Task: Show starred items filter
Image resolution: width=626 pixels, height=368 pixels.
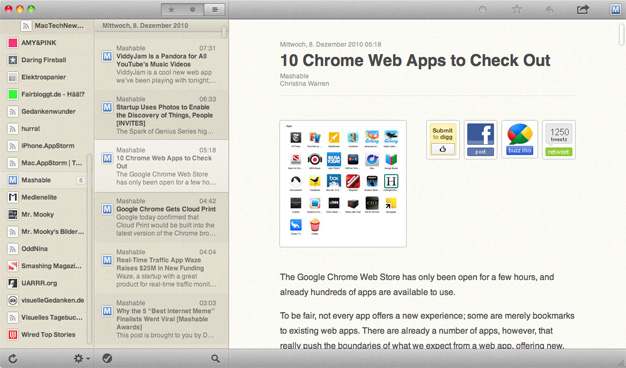Action: click(x=172, y=10)
